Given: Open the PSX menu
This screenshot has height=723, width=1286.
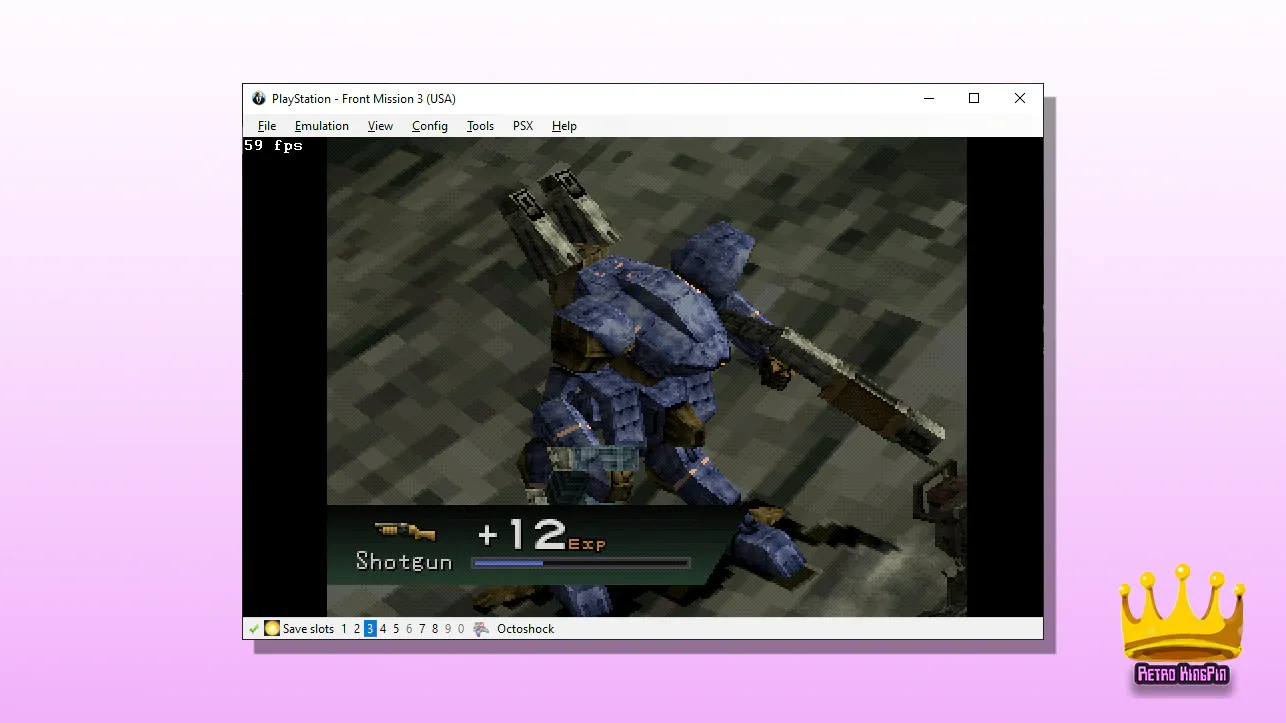Looking at the screenshot, I should (x=523, y=126).
